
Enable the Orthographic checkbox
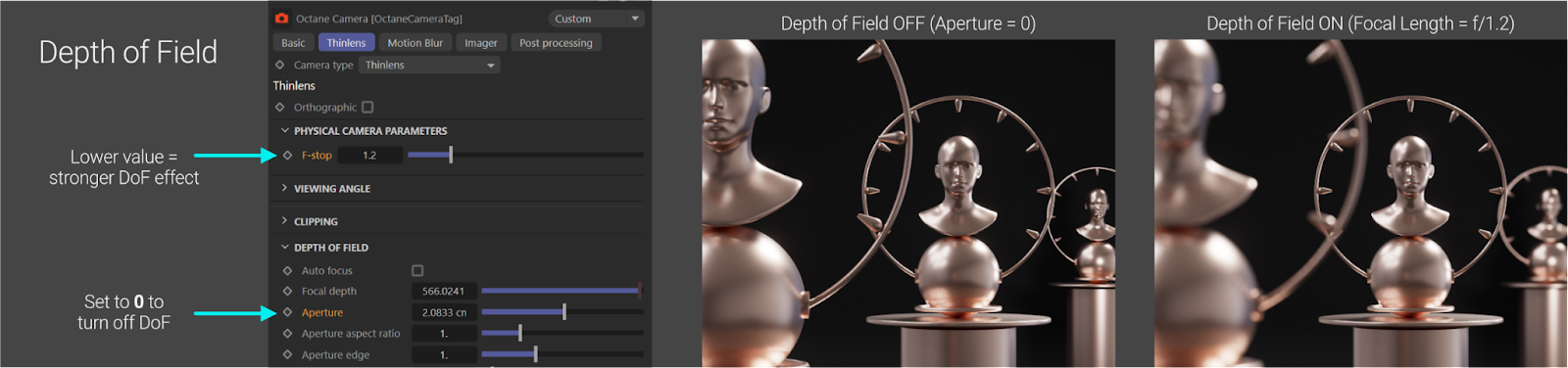(x=367, y=107)
